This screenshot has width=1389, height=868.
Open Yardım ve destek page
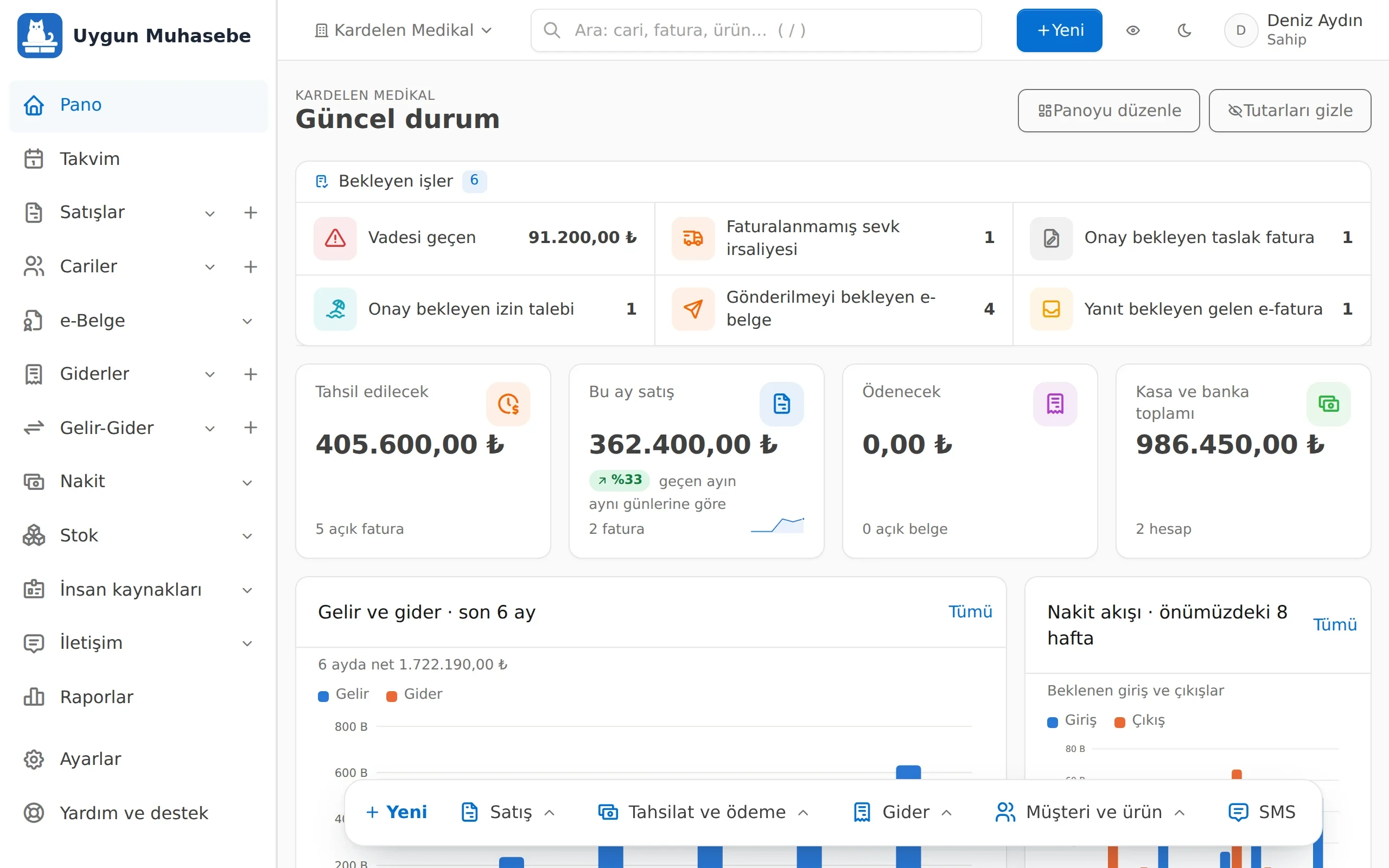pos(138,813)
